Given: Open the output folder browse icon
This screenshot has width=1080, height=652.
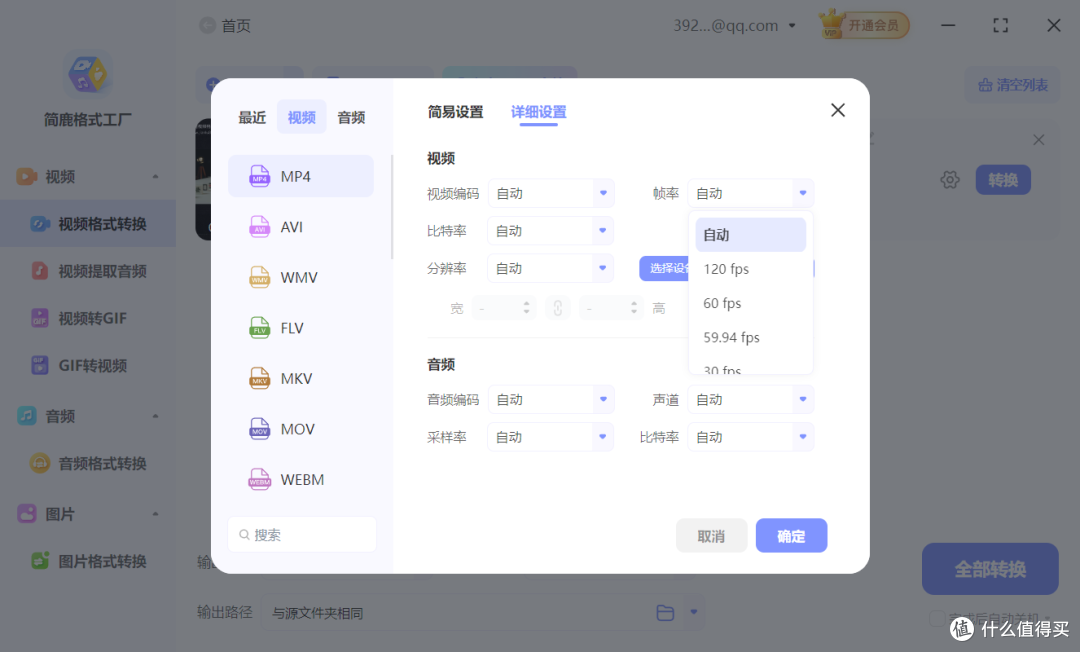Looking at the screenshot, I should (x=665, y=613).
